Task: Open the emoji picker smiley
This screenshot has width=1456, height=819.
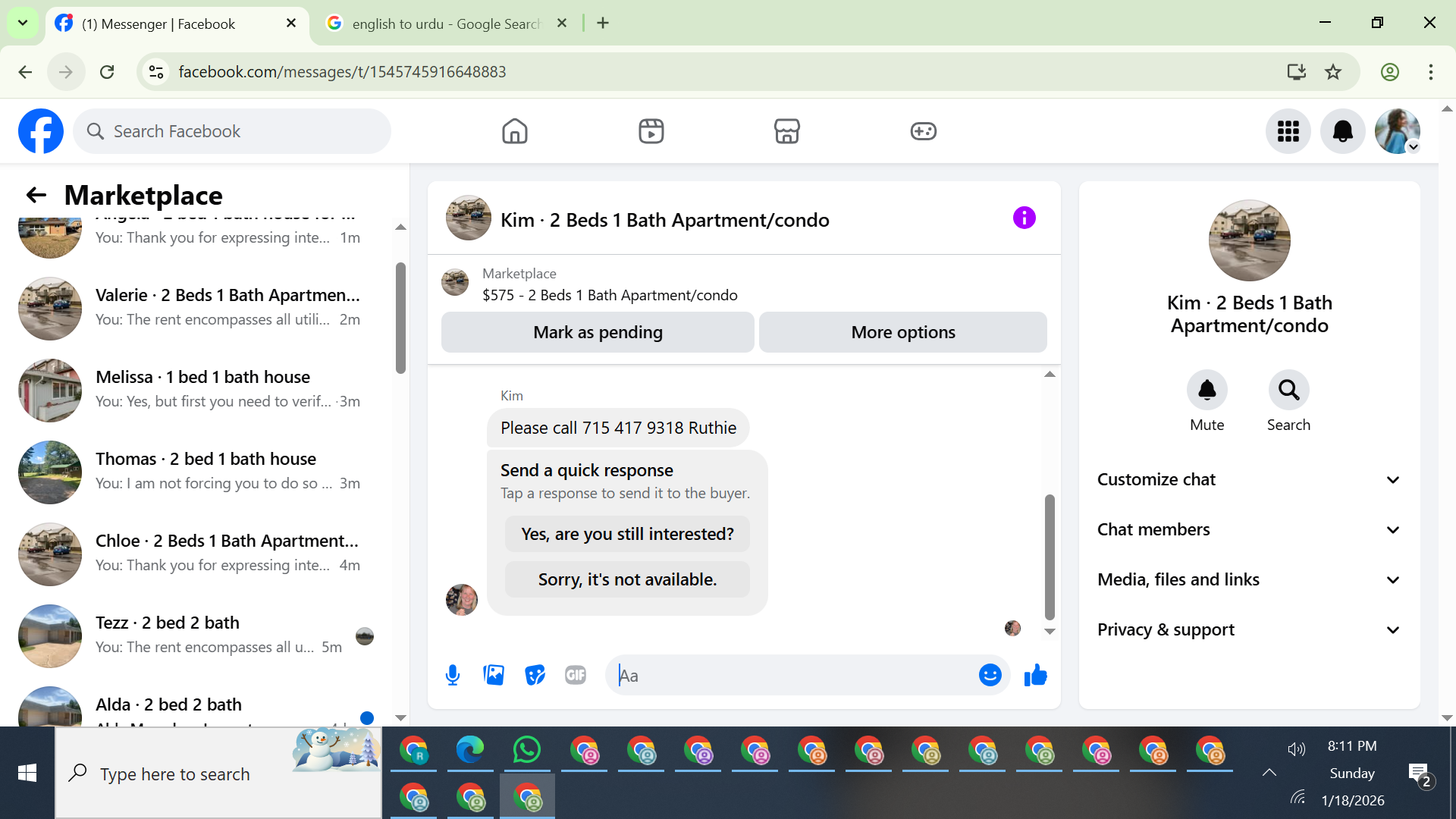Action: [990, 675]
